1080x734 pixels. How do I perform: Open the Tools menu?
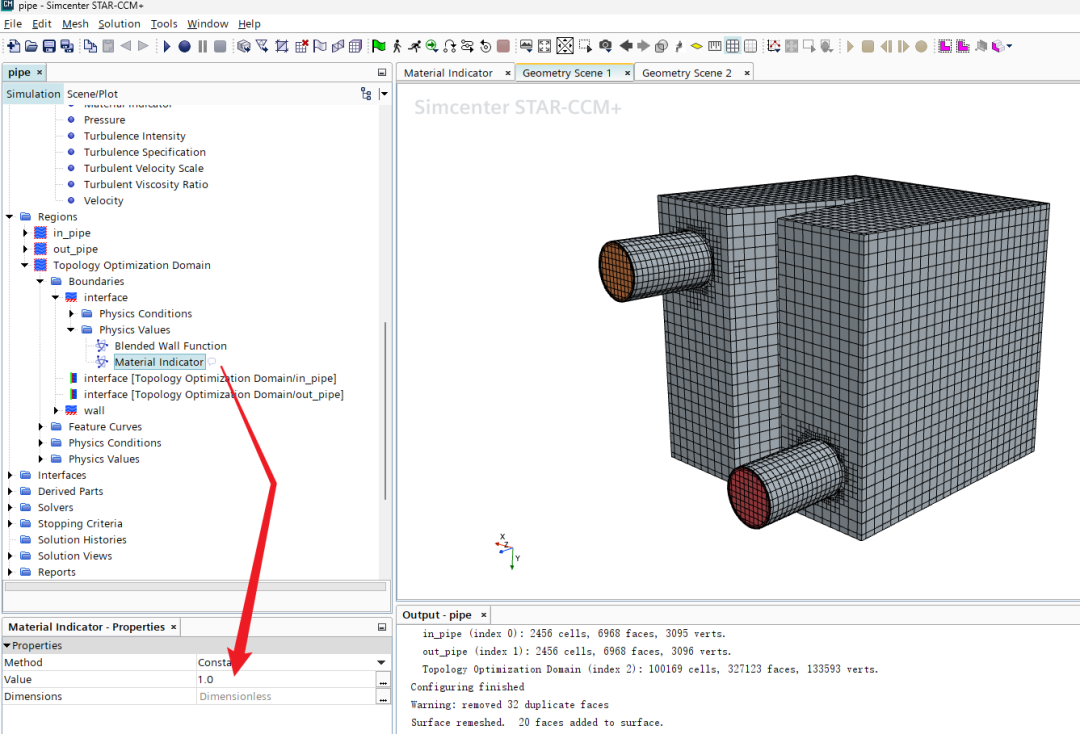click(164, 23)
